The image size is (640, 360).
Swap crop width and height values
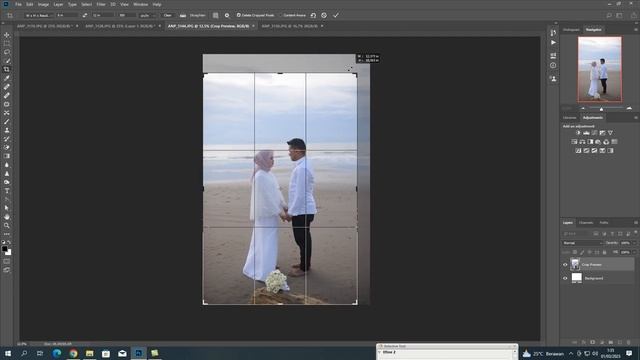pos(84,15)
